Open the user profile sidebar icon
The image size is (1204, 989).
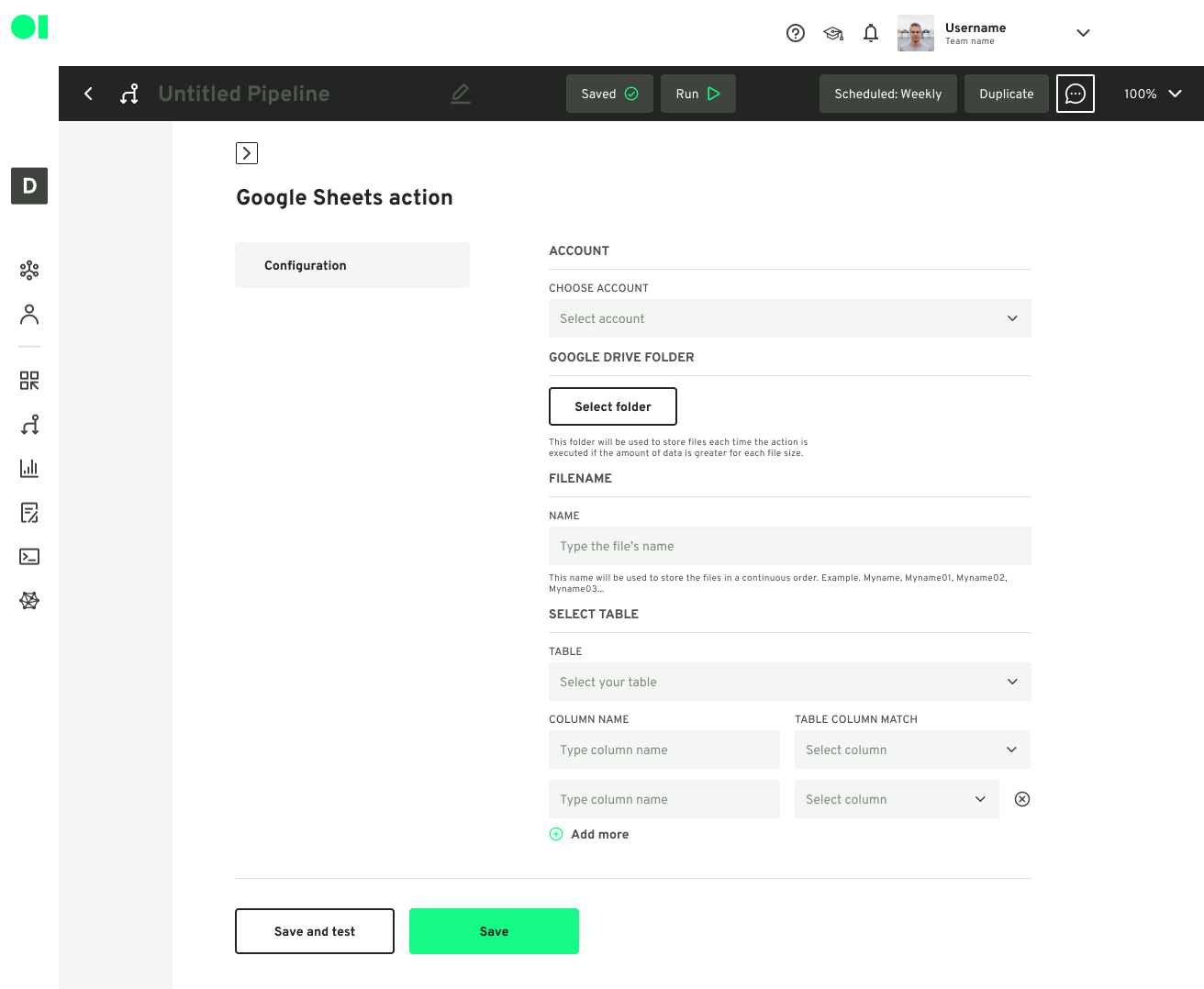click(x=29, y=315)
